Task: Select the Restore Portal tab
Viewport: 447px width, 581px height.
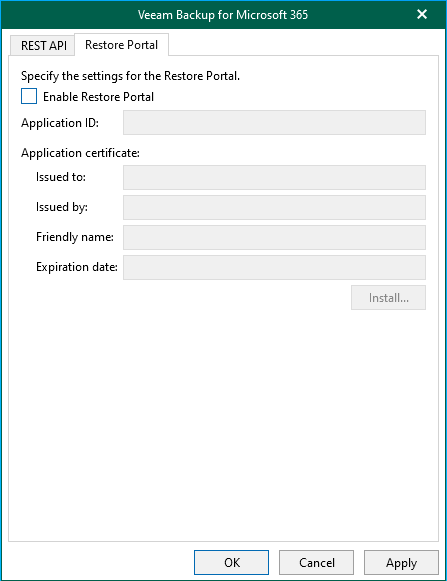Action: (x=122, y=45)
